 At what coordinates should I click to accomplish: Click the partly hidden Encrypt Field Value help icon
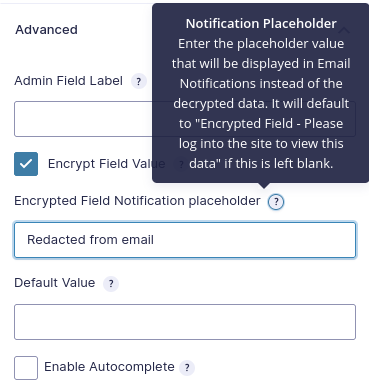point(181,164)
